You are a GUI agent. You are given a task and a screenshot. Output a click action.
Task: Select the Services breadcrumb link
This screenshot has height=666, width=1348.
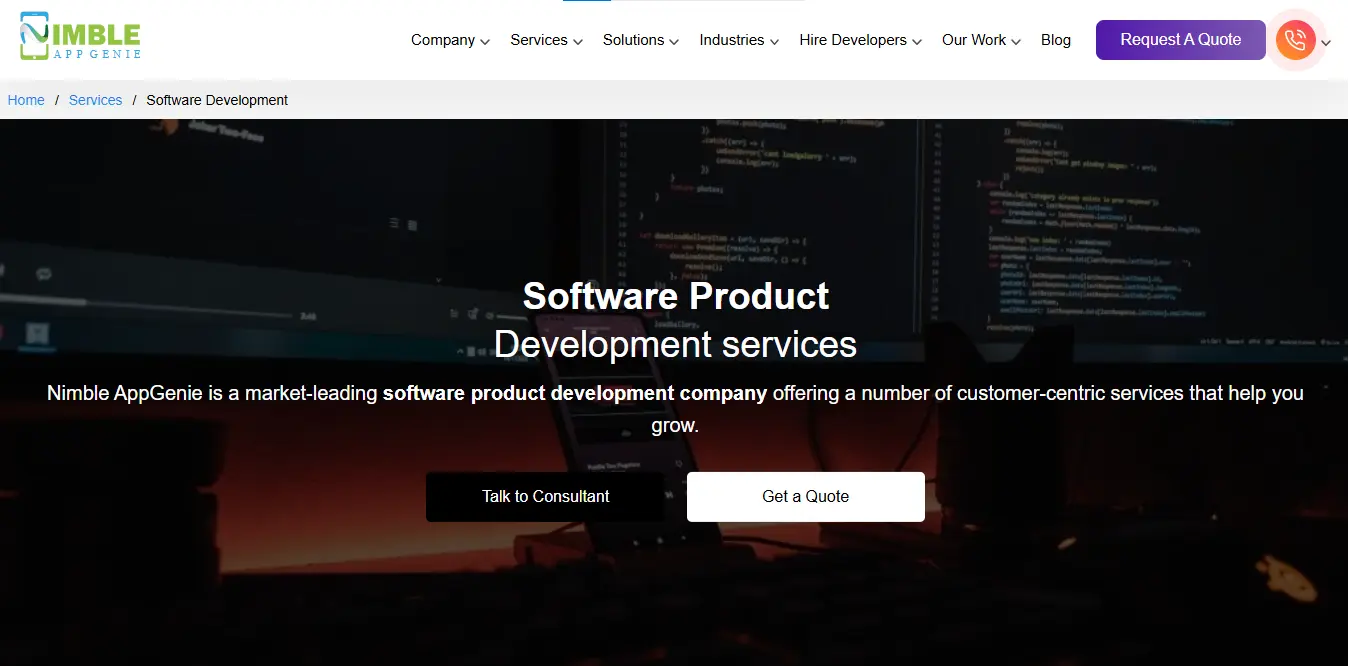(x=95, y=100)
